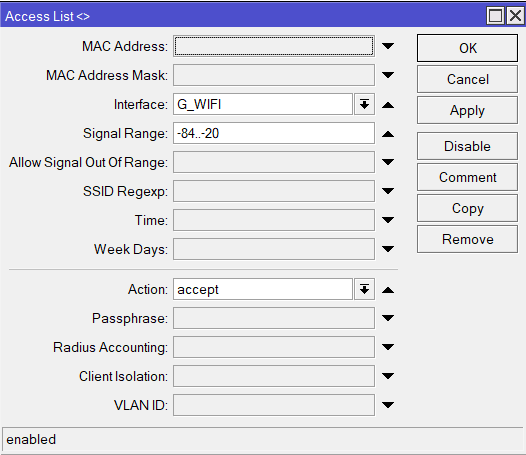This screenshot has height=455, width=526.
Task: Expand the Time field arrow
Action: [388, 220]
